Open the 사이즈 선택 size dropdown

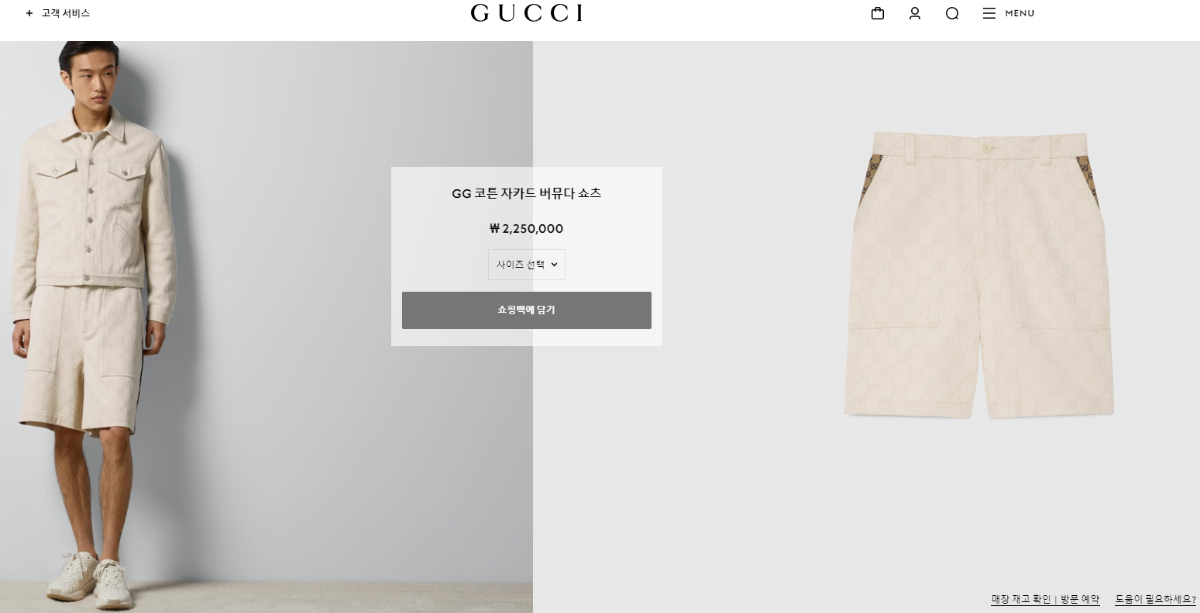pos(527,264)
